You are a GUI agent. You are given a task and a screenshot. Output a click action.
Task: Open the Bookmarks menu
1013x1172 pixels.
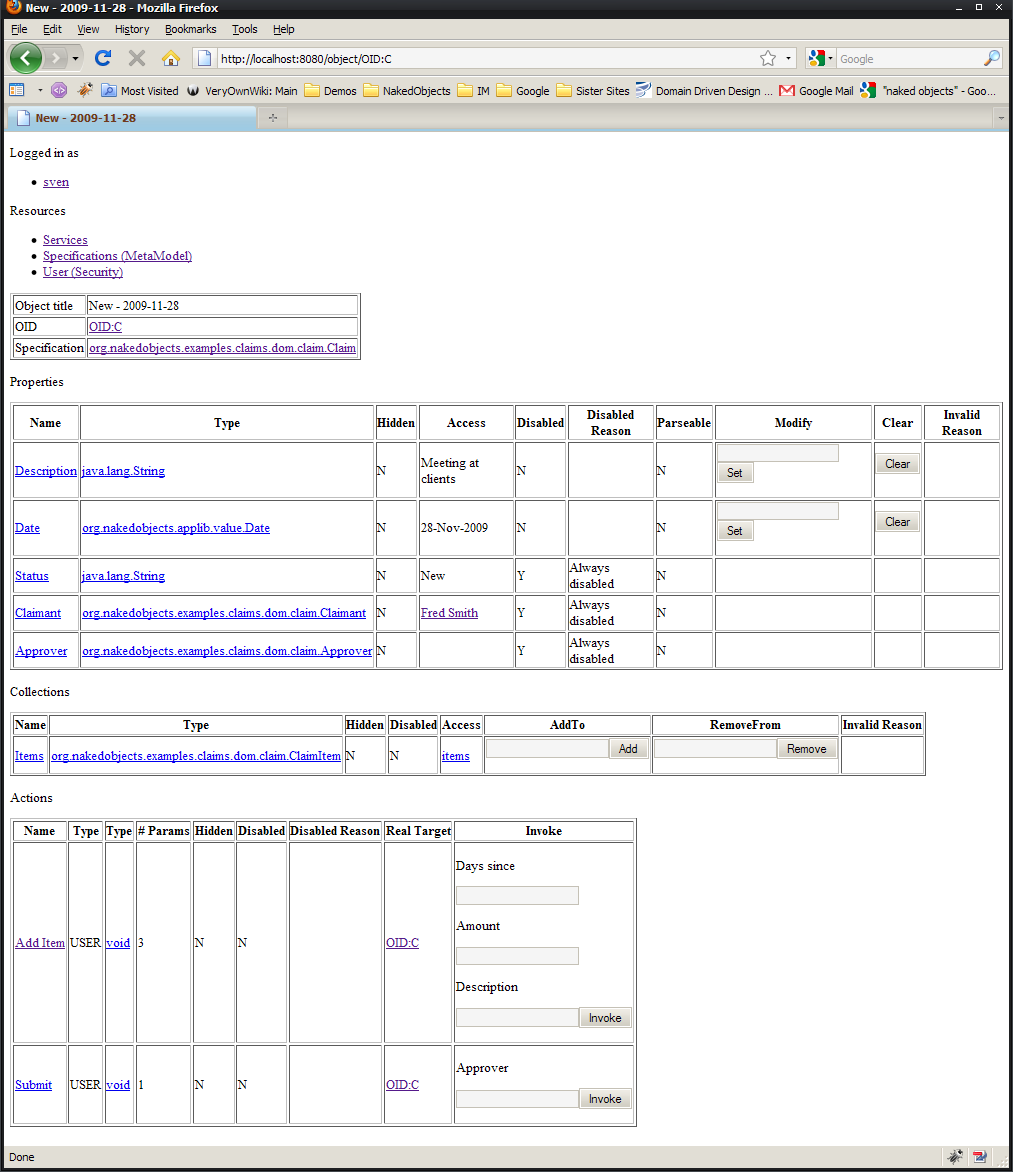point(190,30)
